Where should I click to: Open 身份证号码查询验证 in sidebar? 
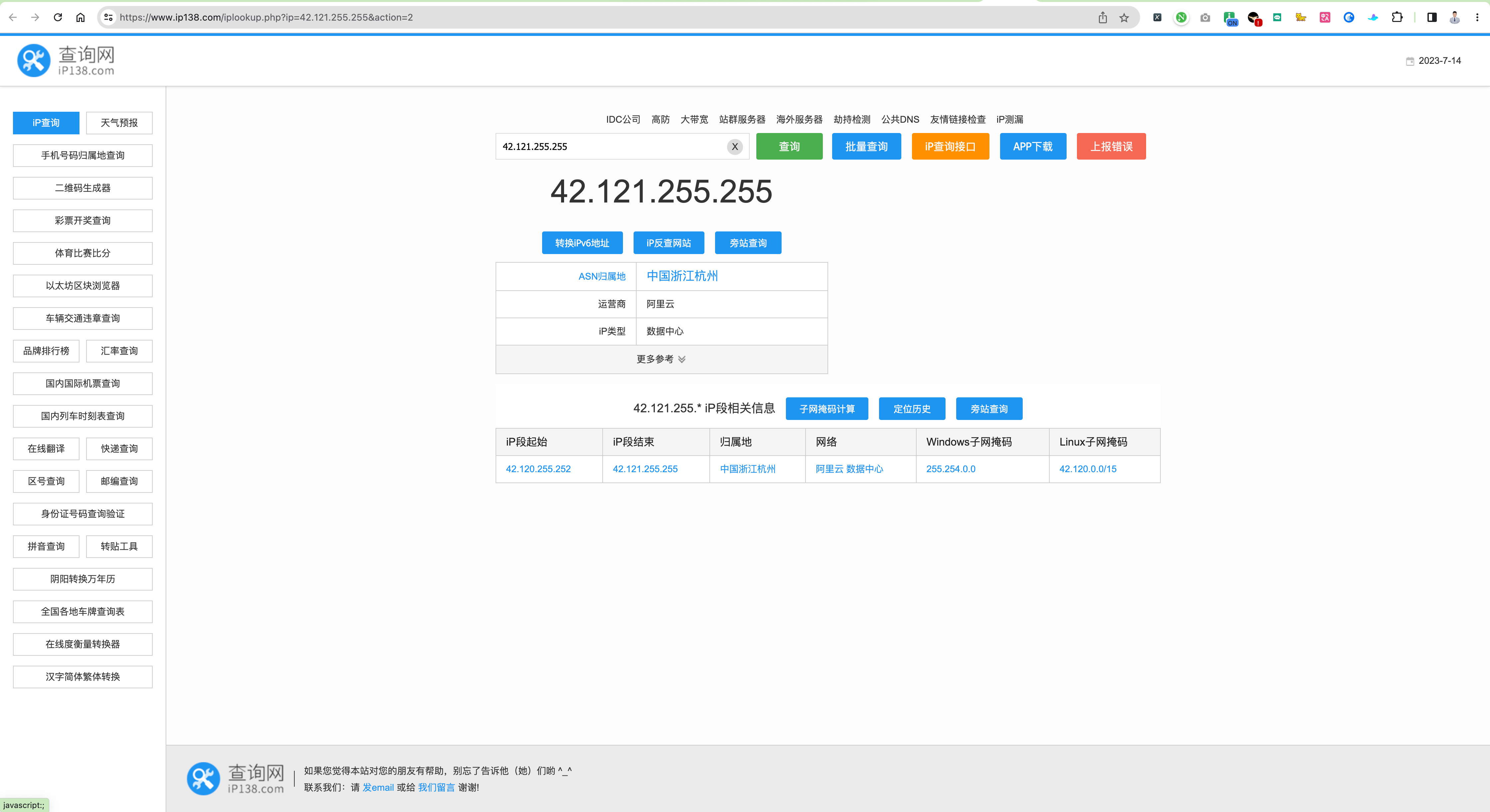[x=83, y=514]
